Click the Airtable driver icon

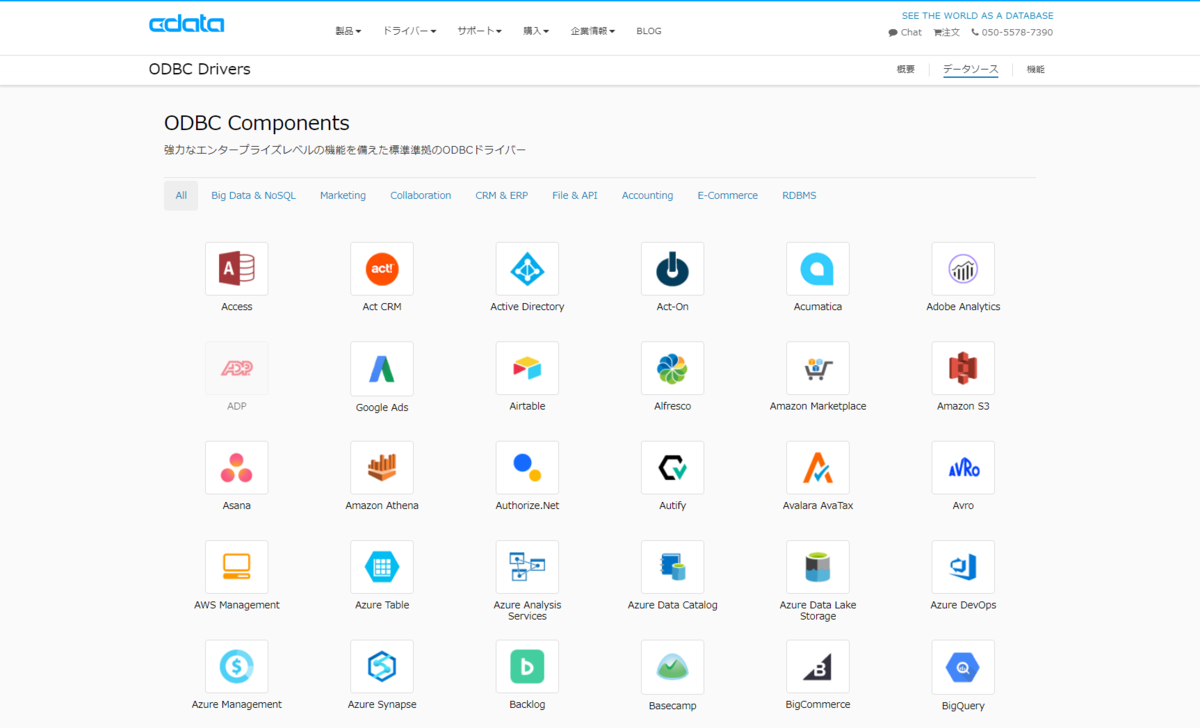[x=527, y=369]
